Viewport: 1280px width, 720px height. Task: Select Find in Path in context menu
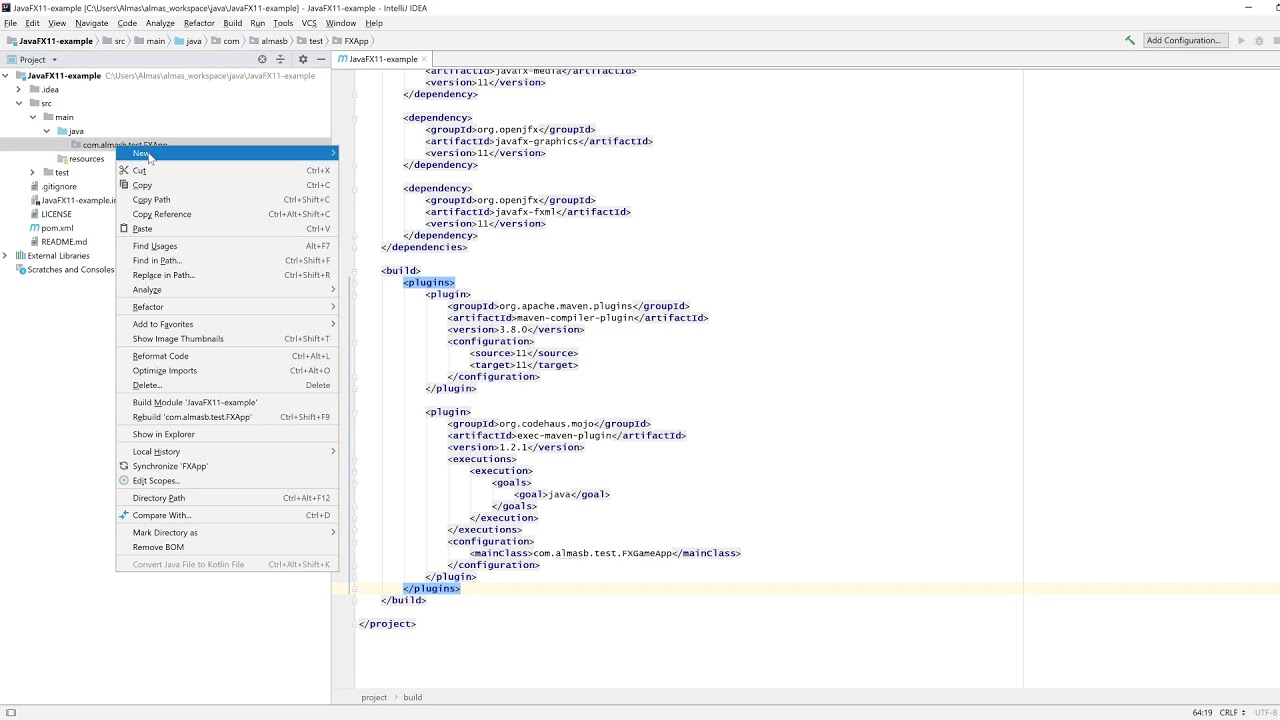pos(227,261)
